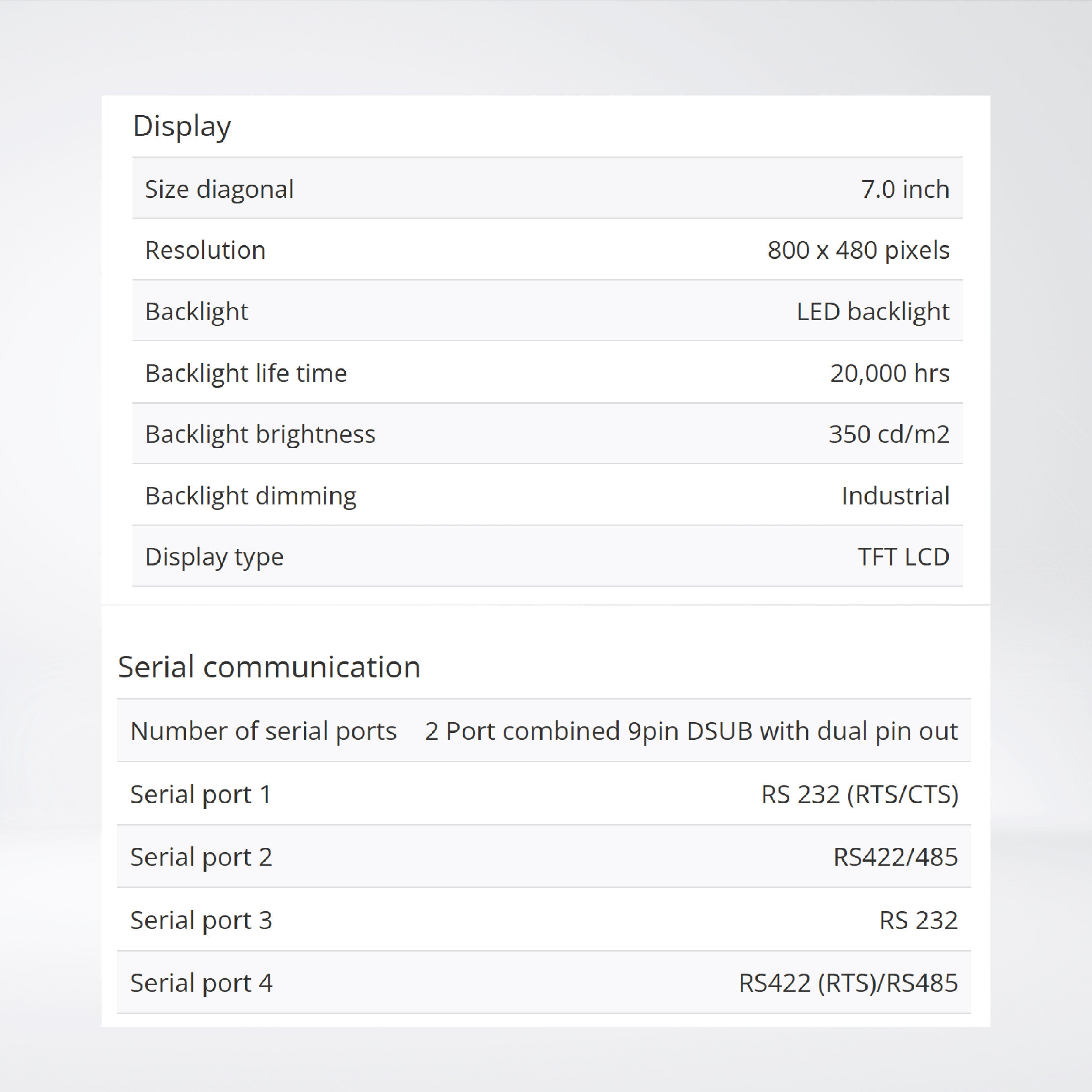Click the 7.0 inch value
This screenshot has width=1092, height=1092.
tap(904, 189)
